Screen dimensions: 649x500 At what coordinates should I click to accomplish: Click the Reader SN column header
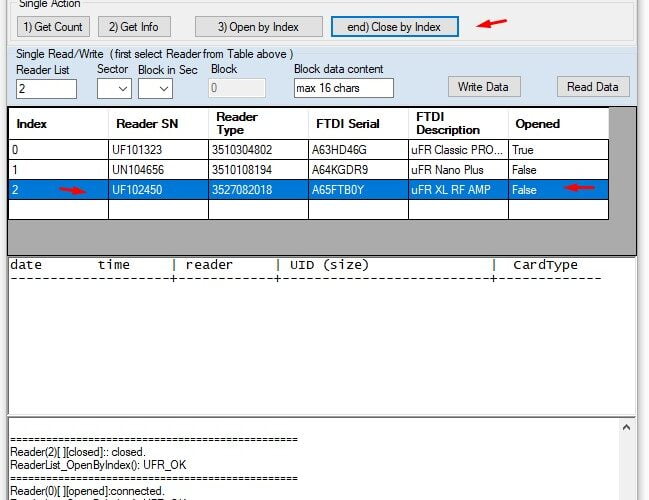(159, 124)
